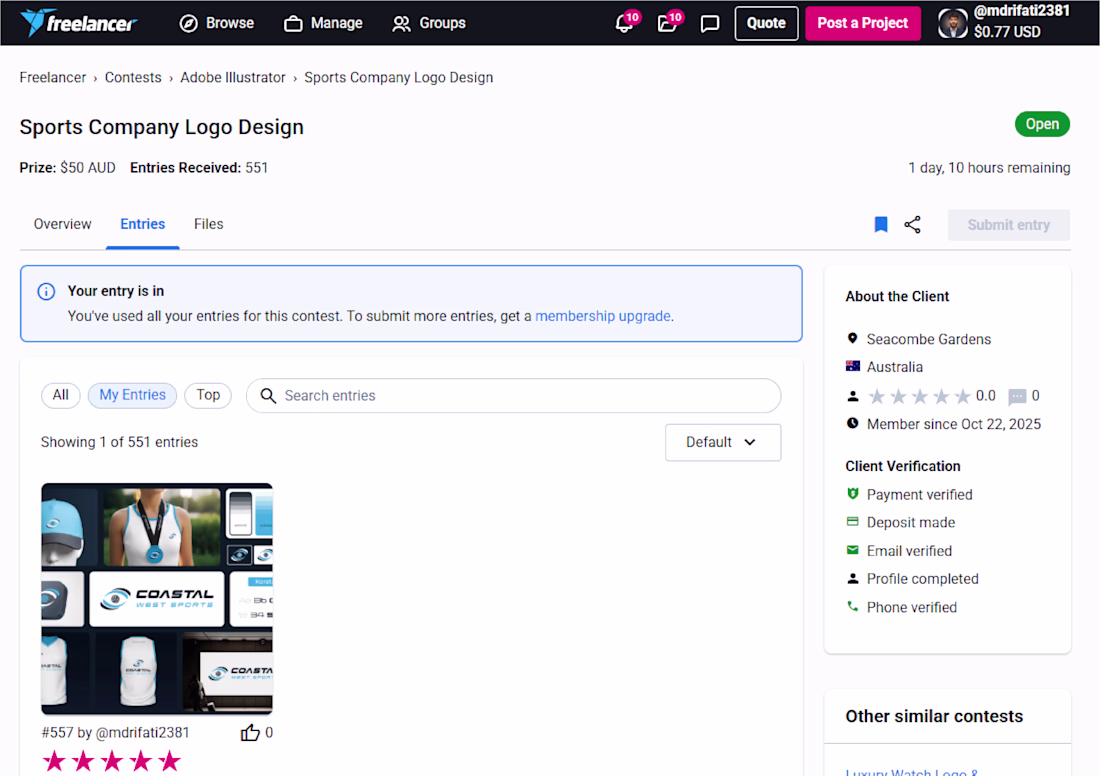Open the project updates folder icon
Screen dimensions: 1100x776
pyautogui.click(x=666, y=24)
